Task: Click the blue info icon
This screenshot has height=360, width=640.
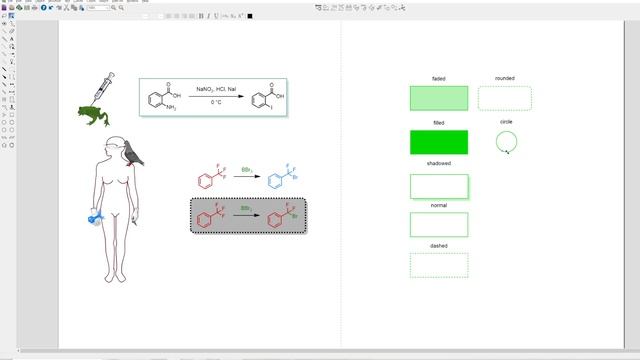Action: pyautogui.click(x=43, y=8)
